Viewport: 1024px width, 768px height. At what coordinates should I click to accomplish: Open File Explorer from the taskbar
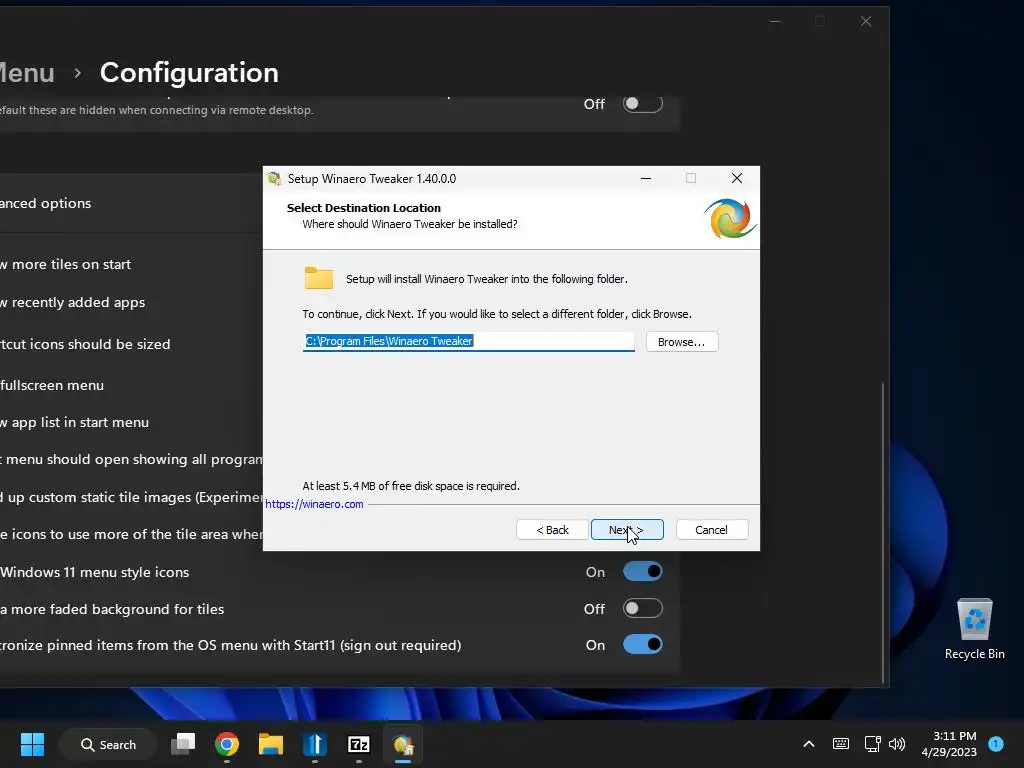(270, 744)
